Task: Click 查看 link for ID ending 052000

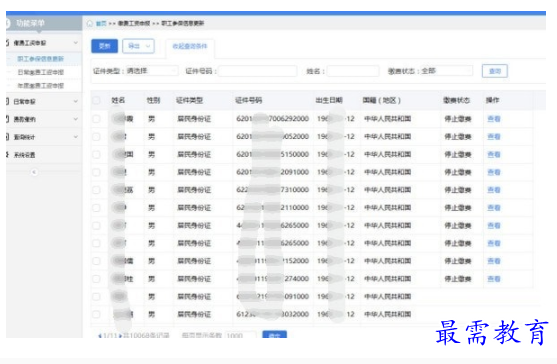Action: point(494,137)
